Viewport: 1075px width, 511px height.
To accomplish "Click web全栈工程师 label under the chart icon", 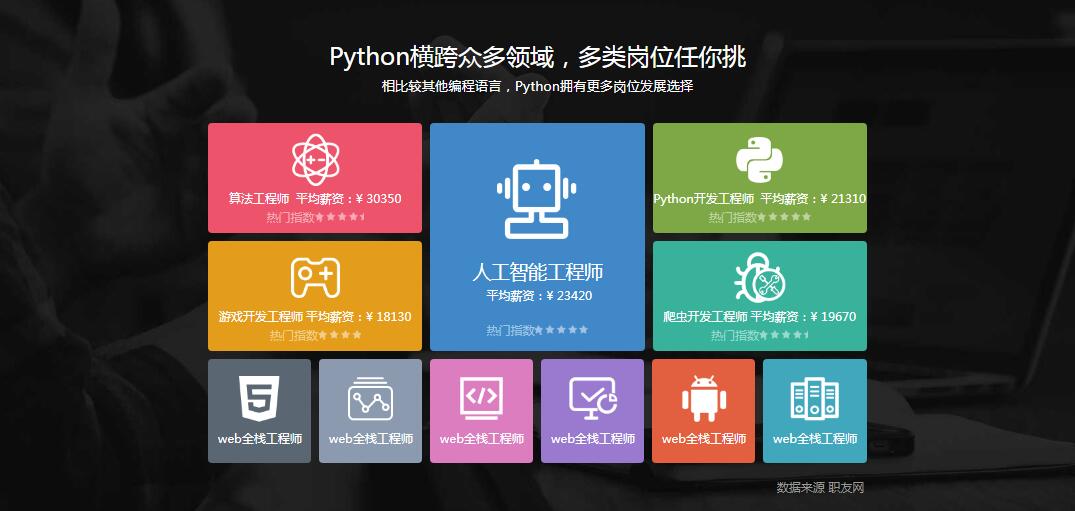I will (x=371, y=438).
